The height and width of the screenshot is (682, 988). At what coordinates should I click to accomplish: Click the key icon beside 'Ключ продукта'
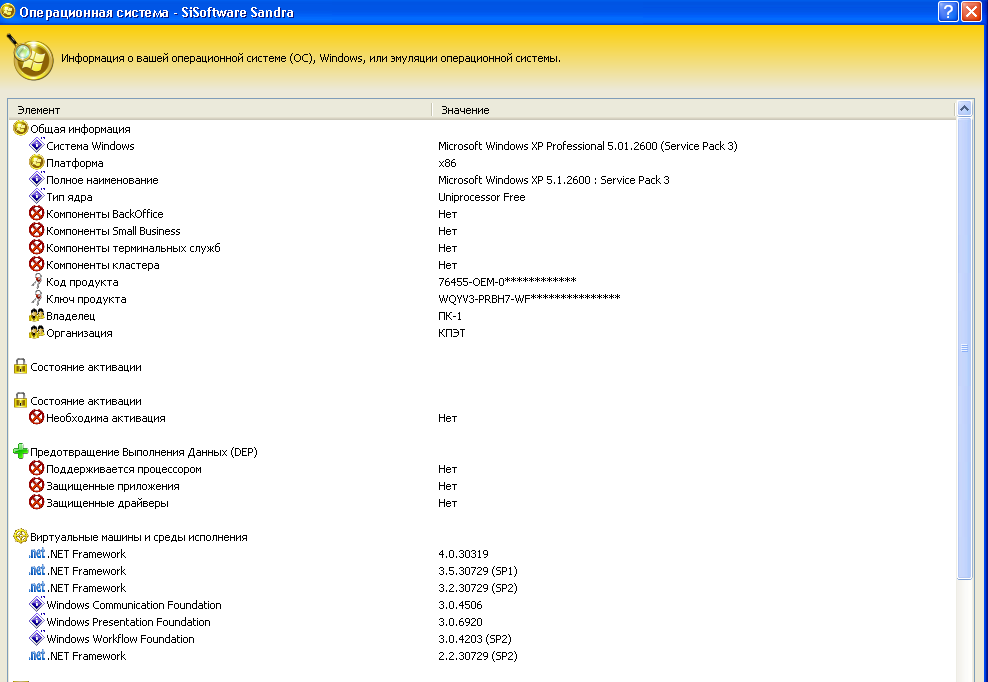(x=37, y=298)
